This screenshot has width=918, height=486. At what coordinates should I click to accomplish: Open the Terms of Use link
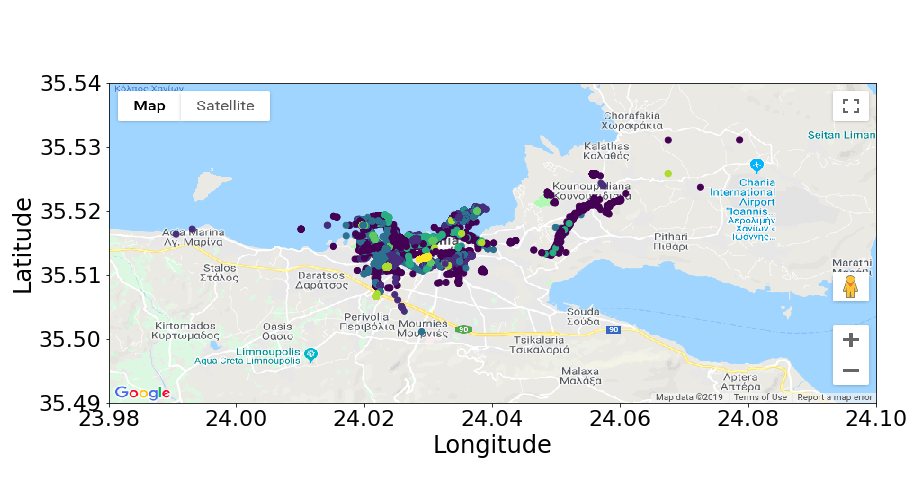point(760,397)
